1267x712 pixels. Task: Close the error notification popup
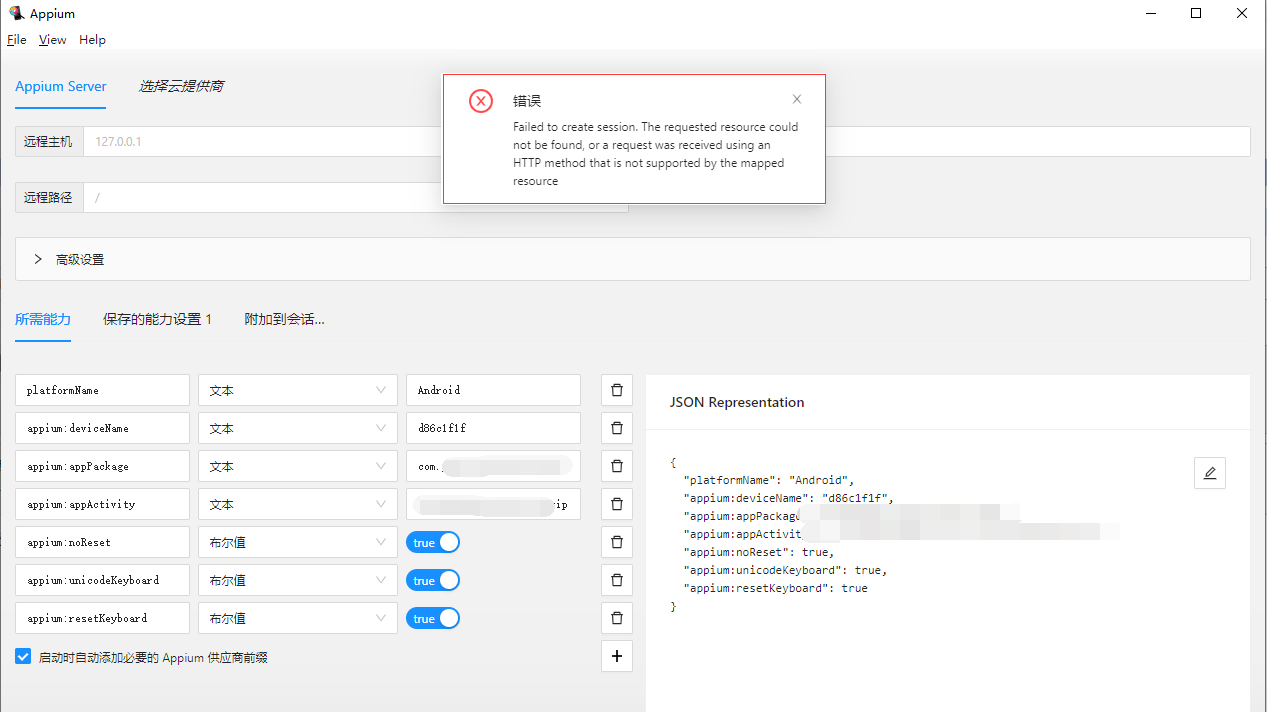click(797, 99)
